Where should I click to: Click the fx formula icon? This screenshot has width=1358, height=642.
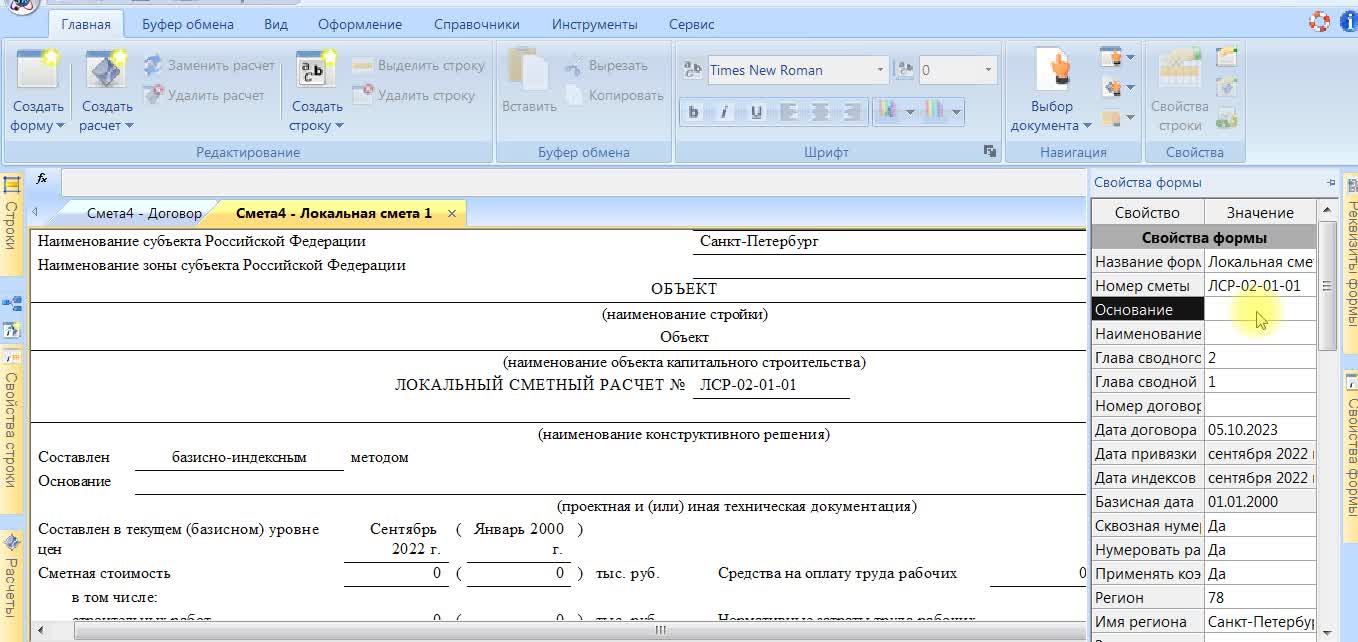(x=42, y=179)
